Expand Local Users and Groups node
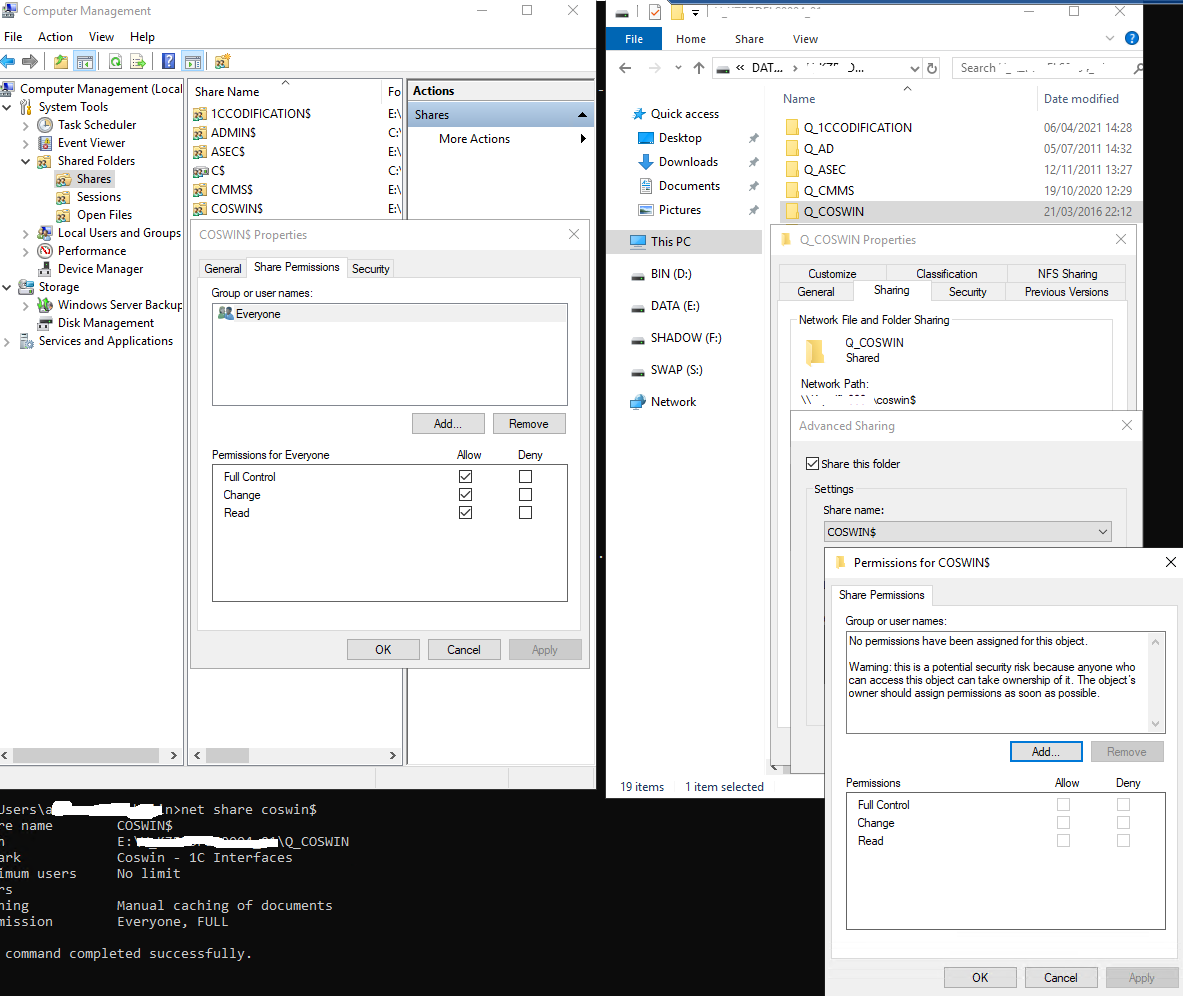Viewport: 1183px width, 996px height. click(26, 233)
